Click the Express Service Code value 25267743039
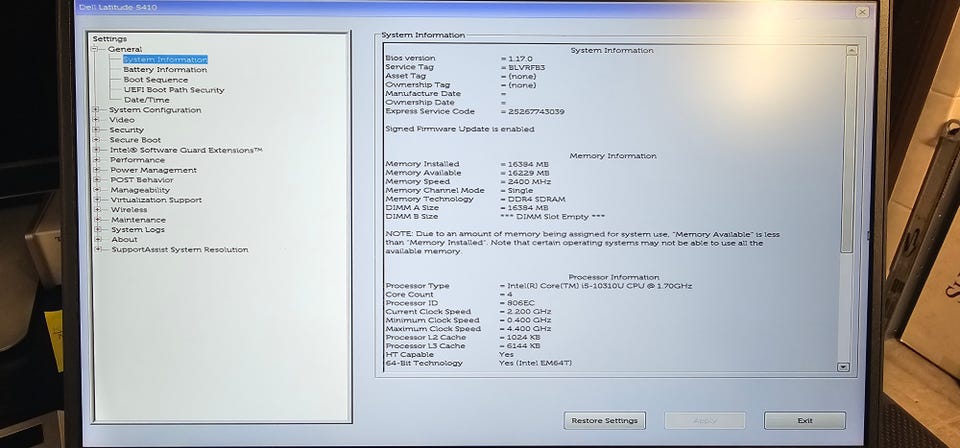 pos(536,112)
